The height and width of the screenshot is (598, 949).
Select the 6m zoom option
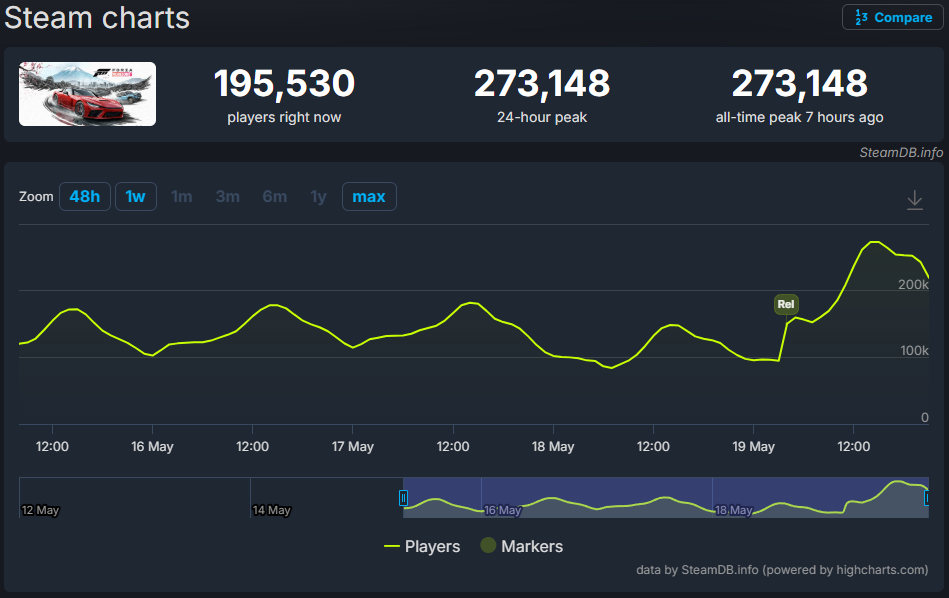275,197
